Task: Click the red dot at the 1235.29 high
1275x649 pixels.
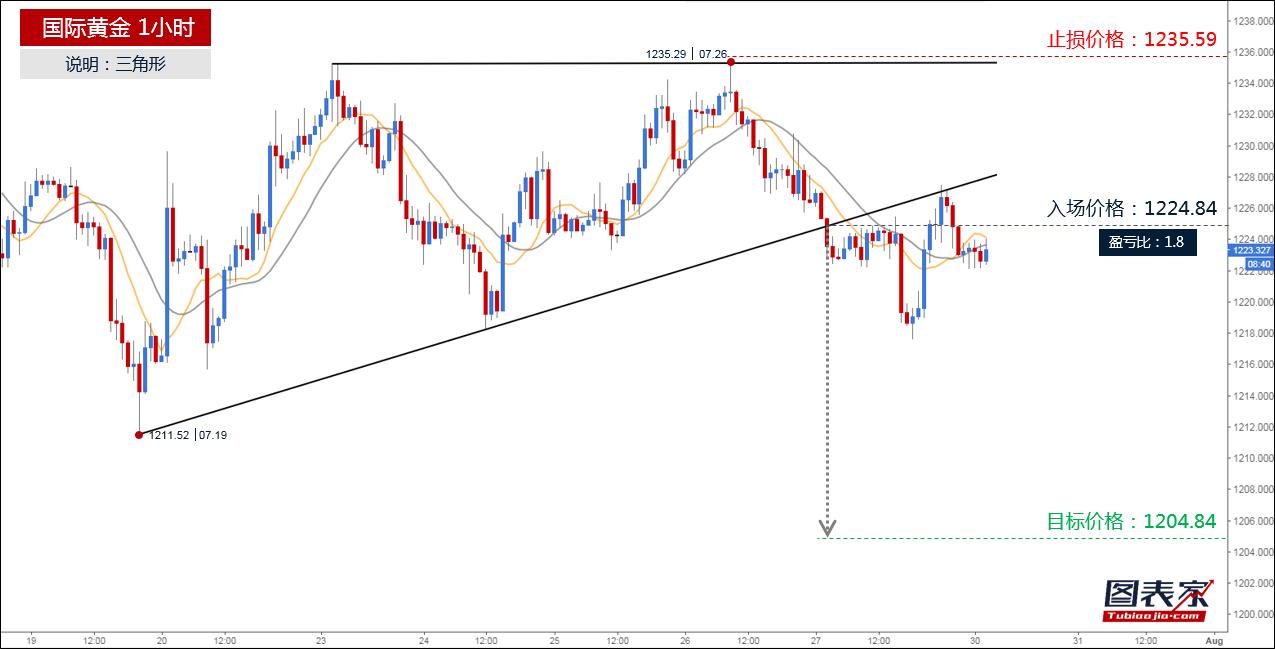Action: (x=731, y=62)
